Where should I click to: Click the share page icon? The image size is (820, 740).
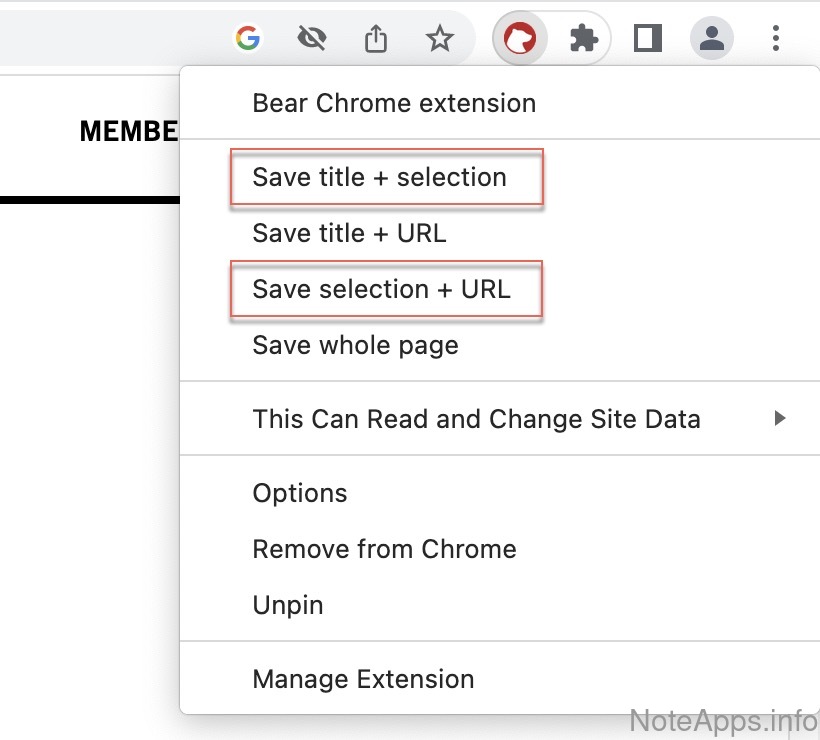coord(375,39)
